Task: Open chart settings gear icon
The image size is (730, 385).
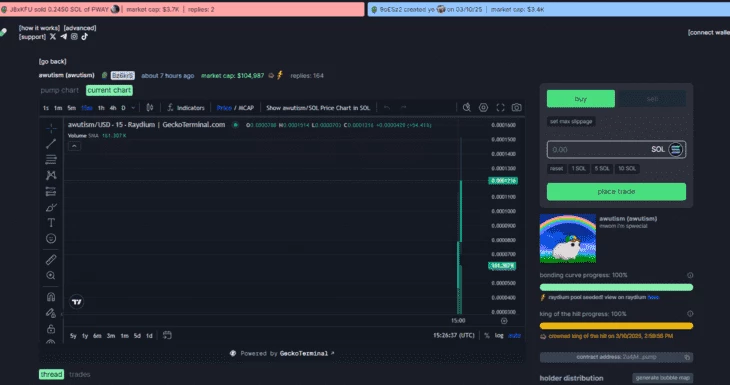Action: tap(483, 108)
